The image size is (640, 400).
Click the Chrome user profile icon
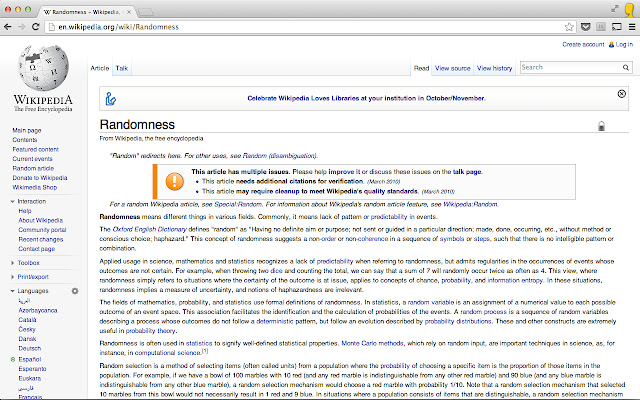pos(630,10)
